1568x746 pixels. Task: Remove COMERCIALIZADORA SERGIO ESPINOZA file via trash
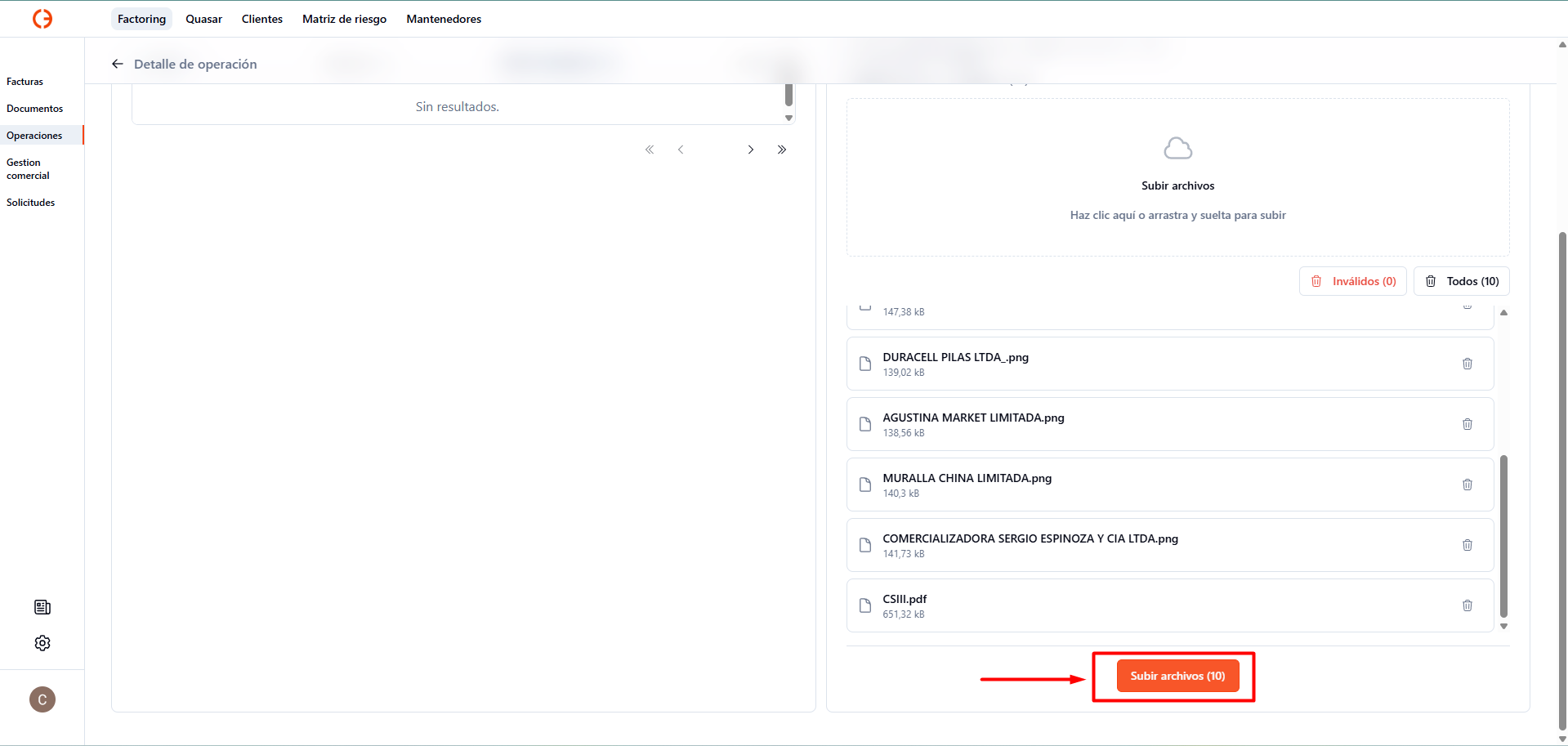pos(1467,545)
